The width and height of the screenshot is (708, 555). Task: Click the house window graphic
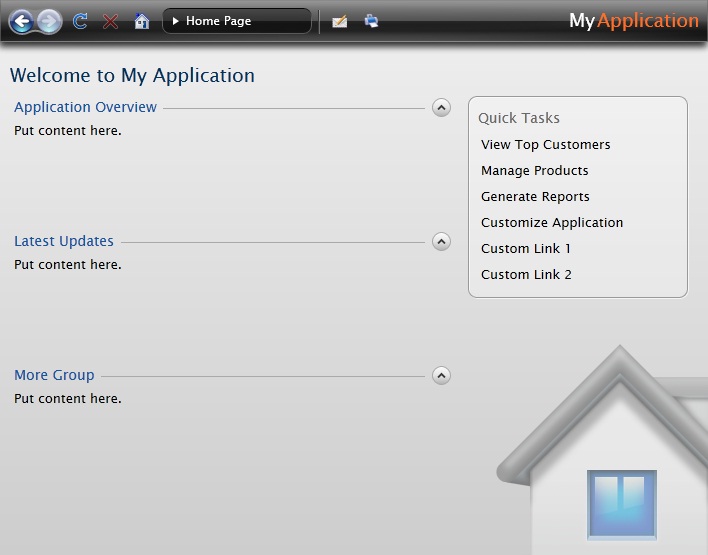click(621, 504)
